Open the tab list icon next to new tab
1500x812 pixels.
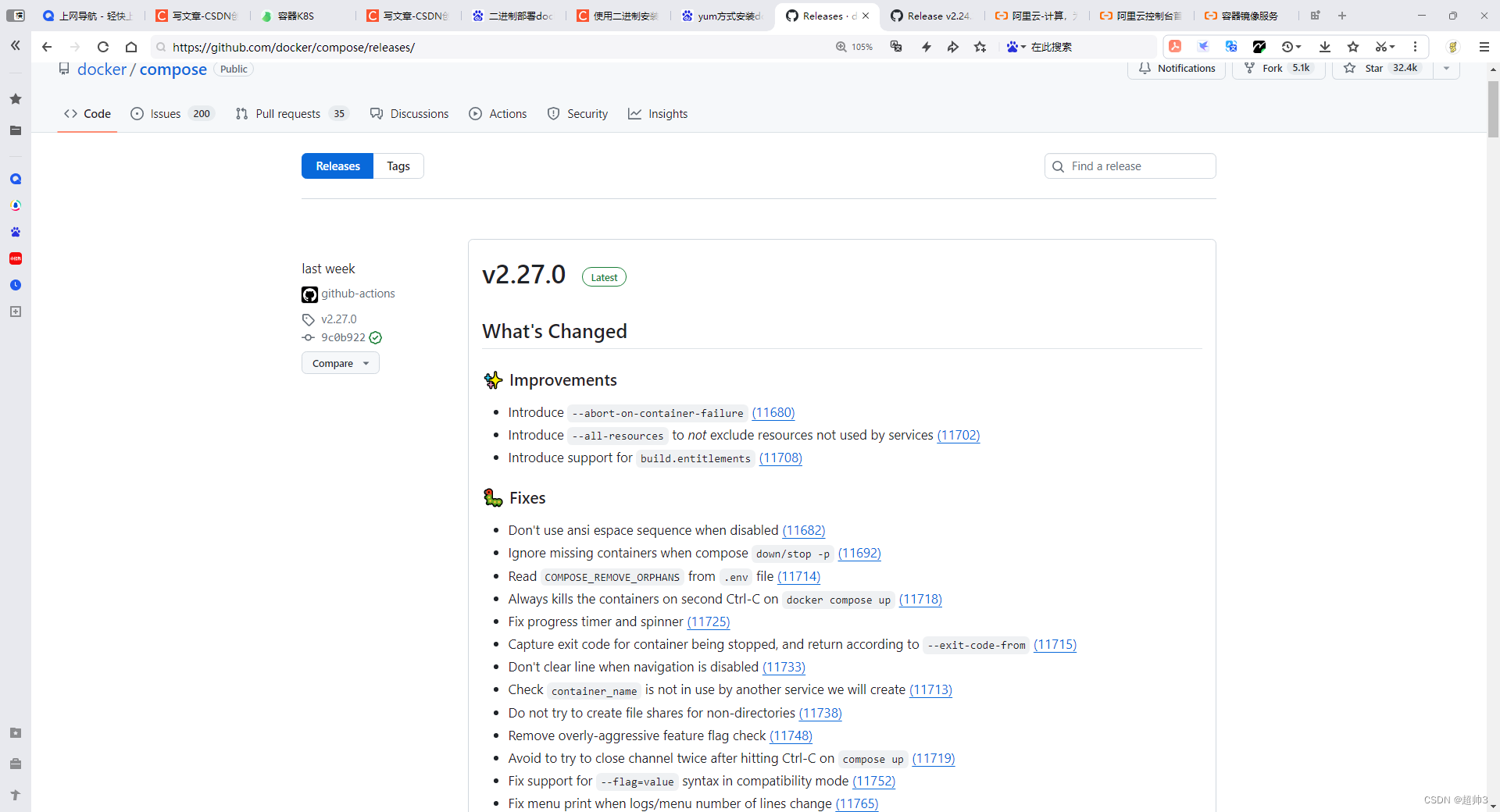click(x=1316, y=16)
